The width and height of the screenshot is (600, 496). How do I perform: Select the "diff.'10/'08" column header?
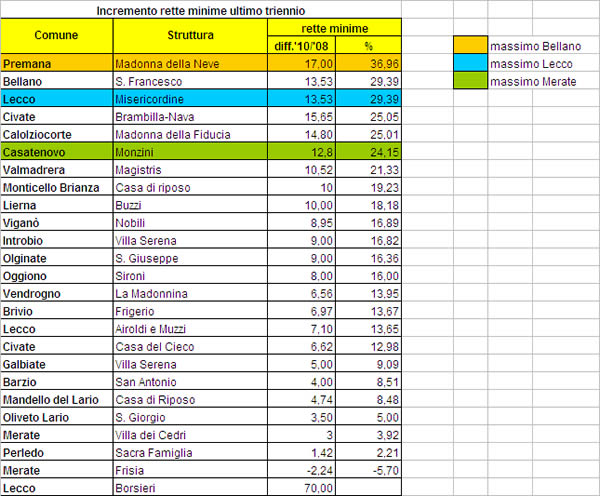pos(302,45)
